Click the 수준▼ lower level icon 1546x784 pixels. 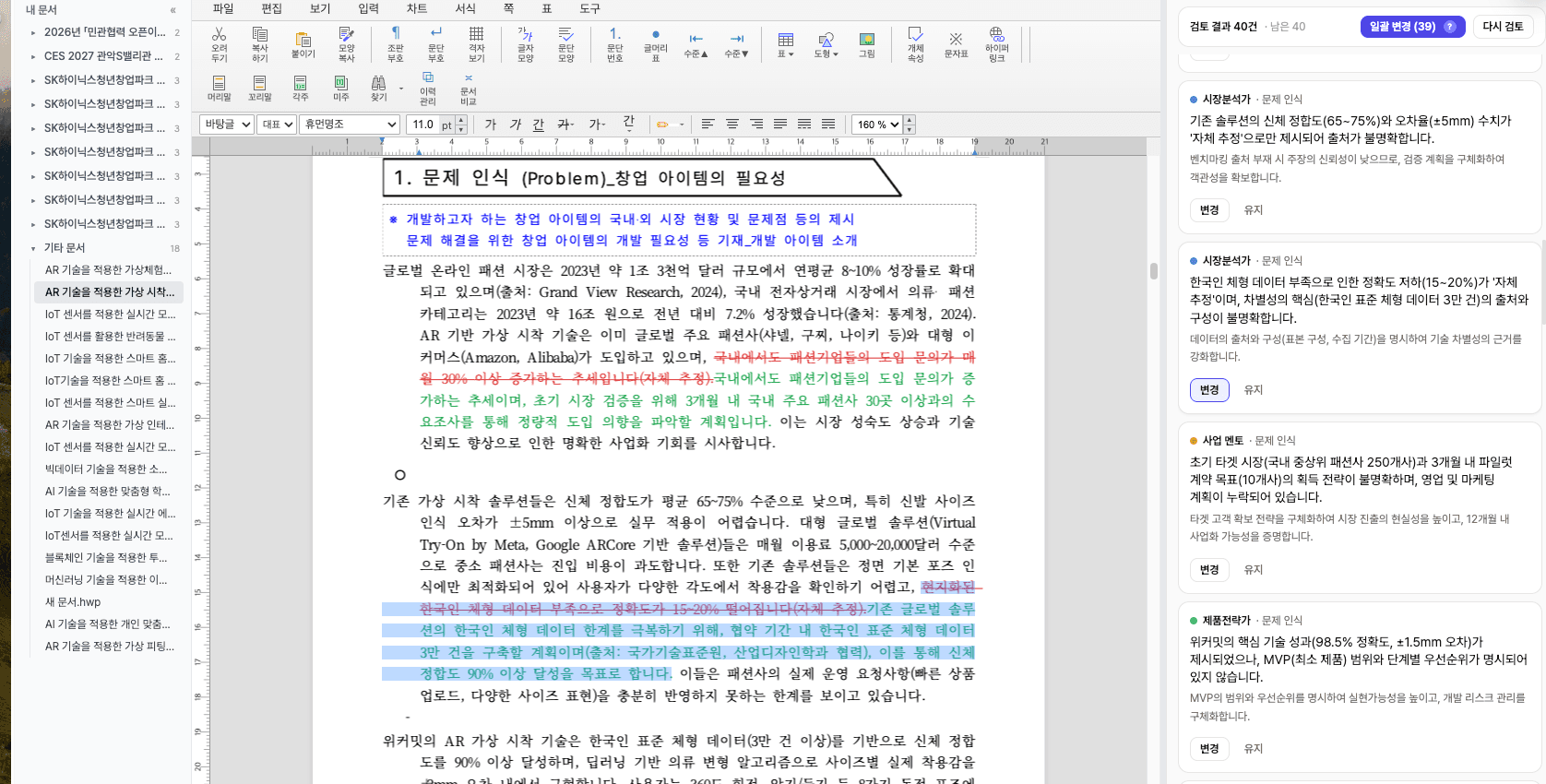pyautogui.click(x=737, y=43)
